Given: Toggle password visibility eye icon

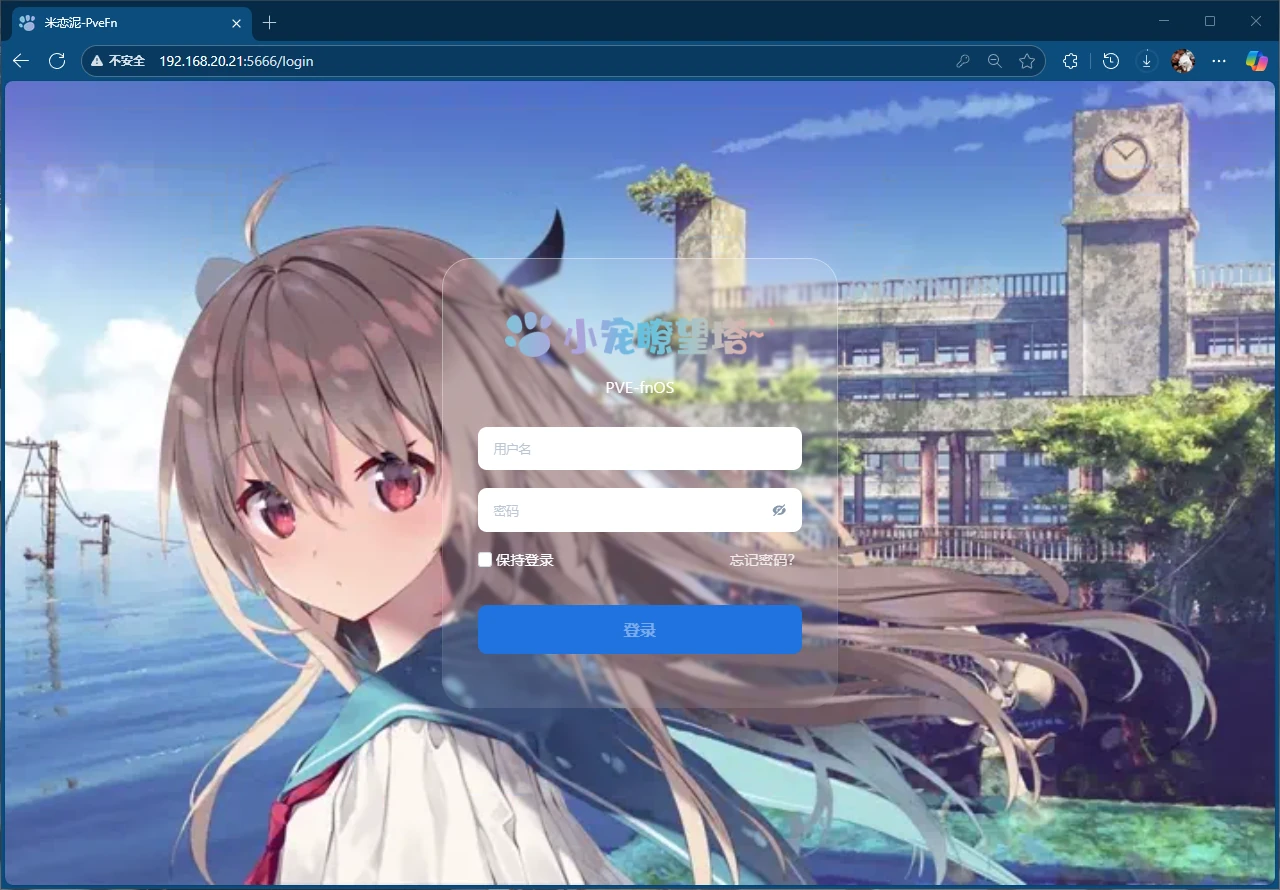Looking at the screenshot, I should point(779,510).
